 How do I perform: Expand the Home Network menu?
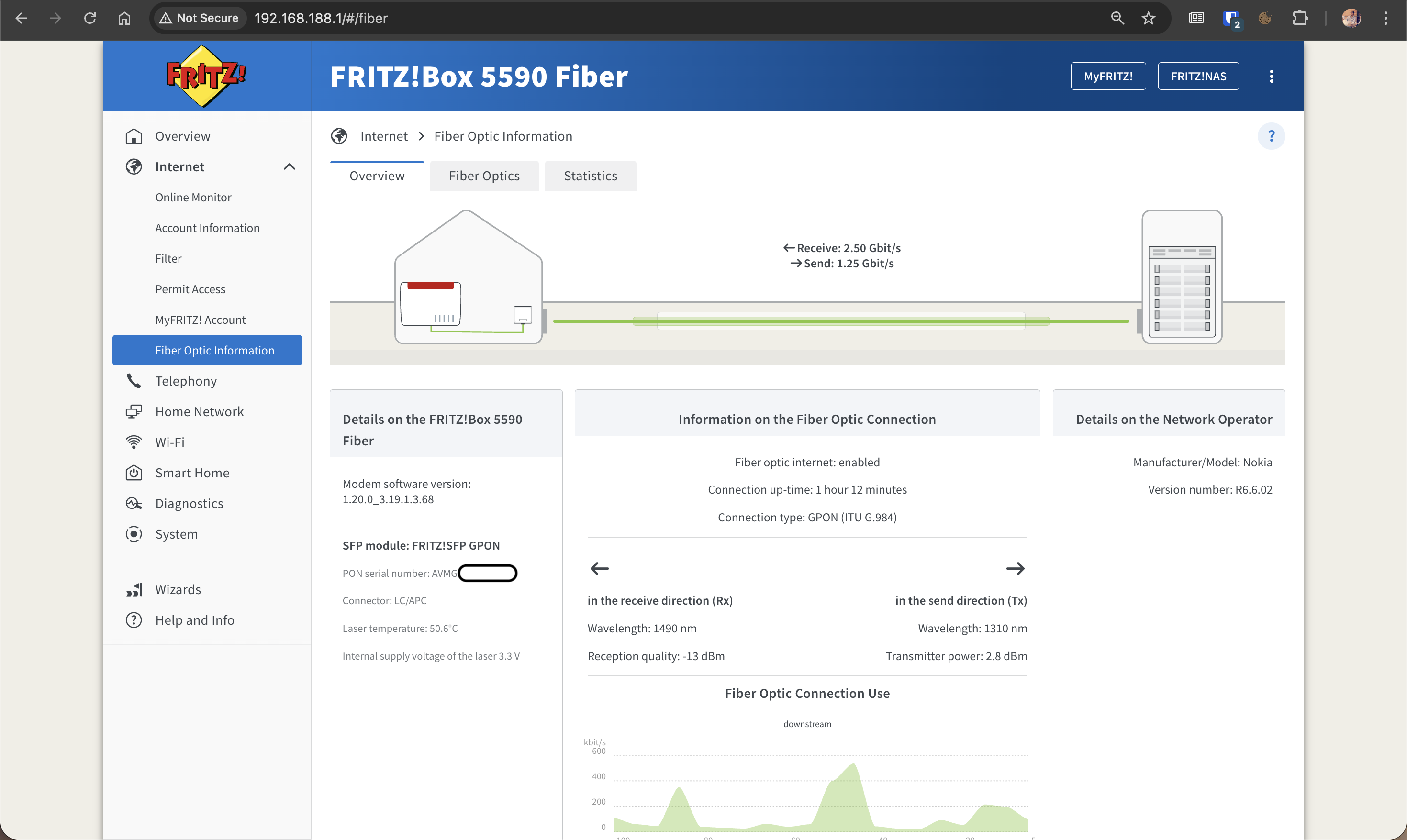[199, 411]
